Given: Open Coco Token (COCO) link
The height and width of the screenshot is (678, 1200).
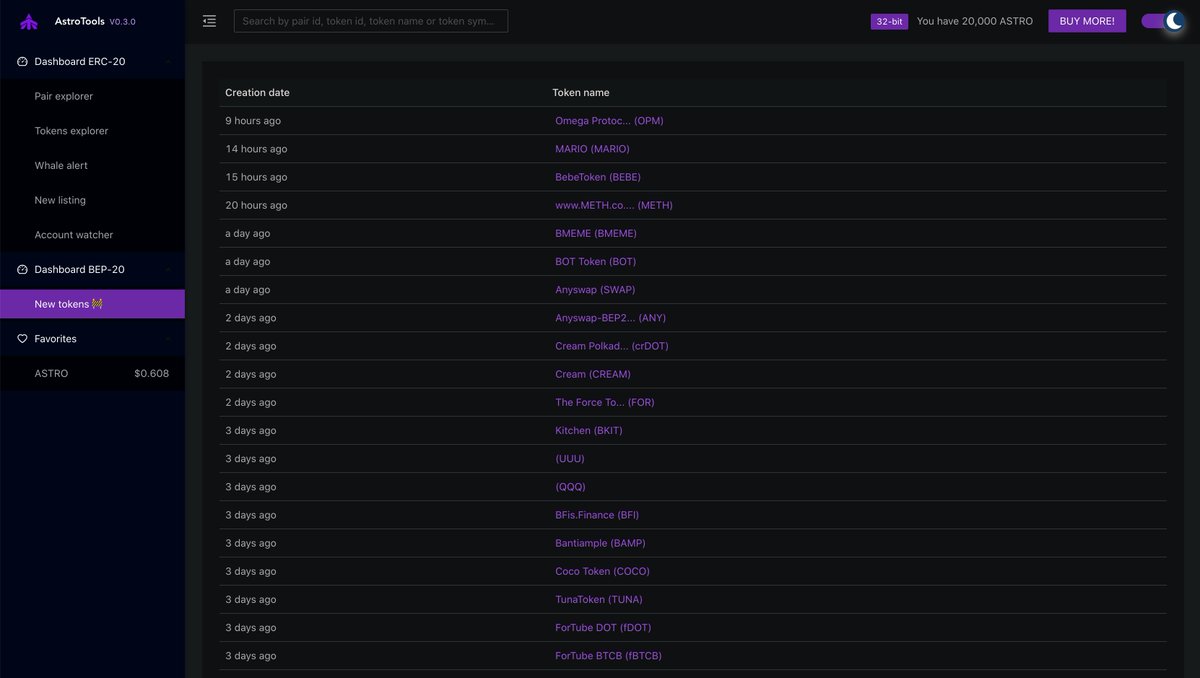Looking at the screenshot, I should [x=602, y=571].
